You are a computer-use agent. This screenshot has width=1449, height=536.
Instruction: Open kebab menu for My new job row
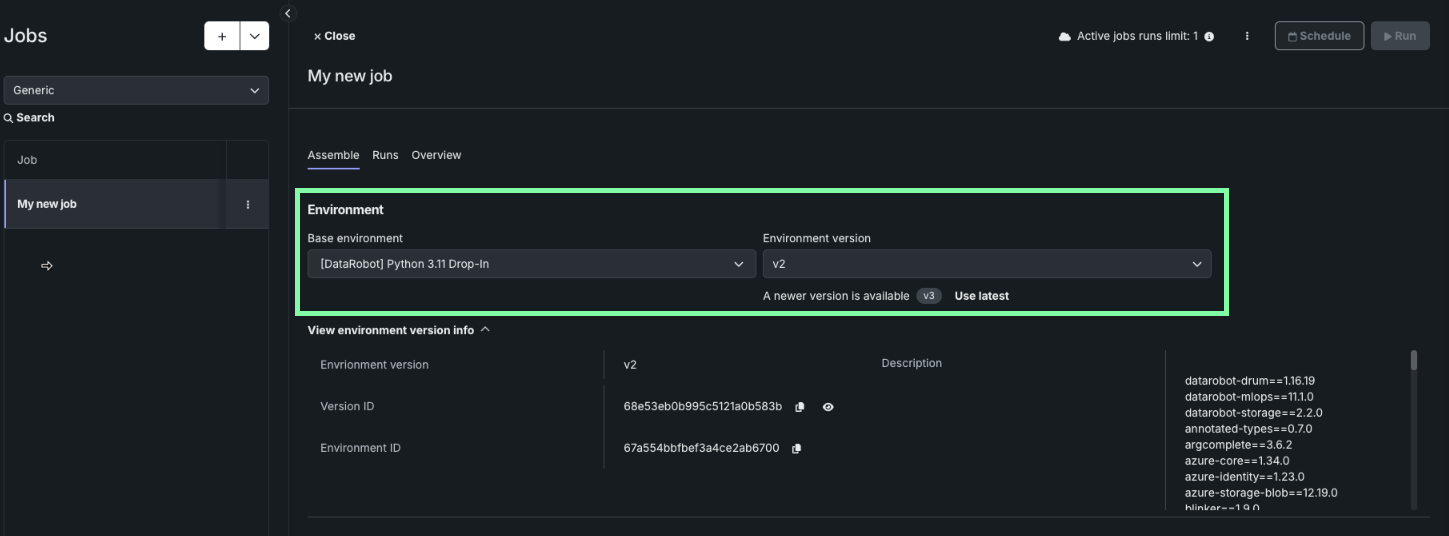pyautogui.click(x=248, y=204)
